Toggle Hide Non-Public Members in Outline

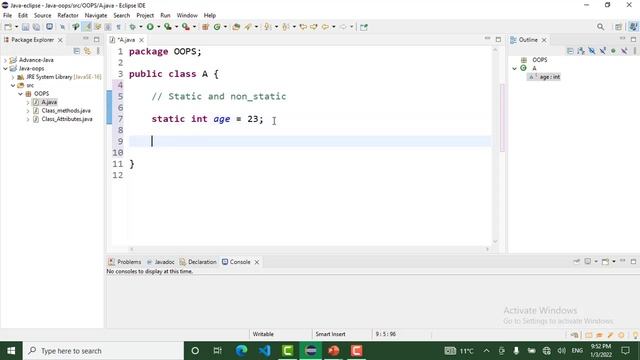click(613, 51)
